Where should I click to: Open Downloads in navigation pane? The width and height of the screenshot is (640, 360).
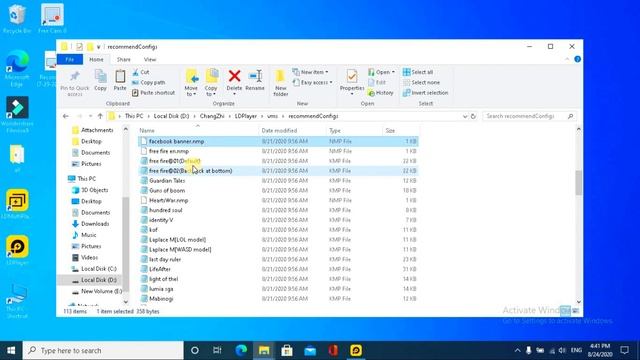(95, 224)
